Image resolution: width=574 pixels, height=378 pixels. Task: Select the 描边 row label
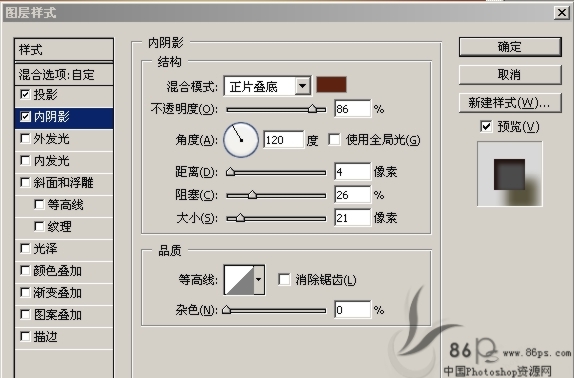point(45,337)
